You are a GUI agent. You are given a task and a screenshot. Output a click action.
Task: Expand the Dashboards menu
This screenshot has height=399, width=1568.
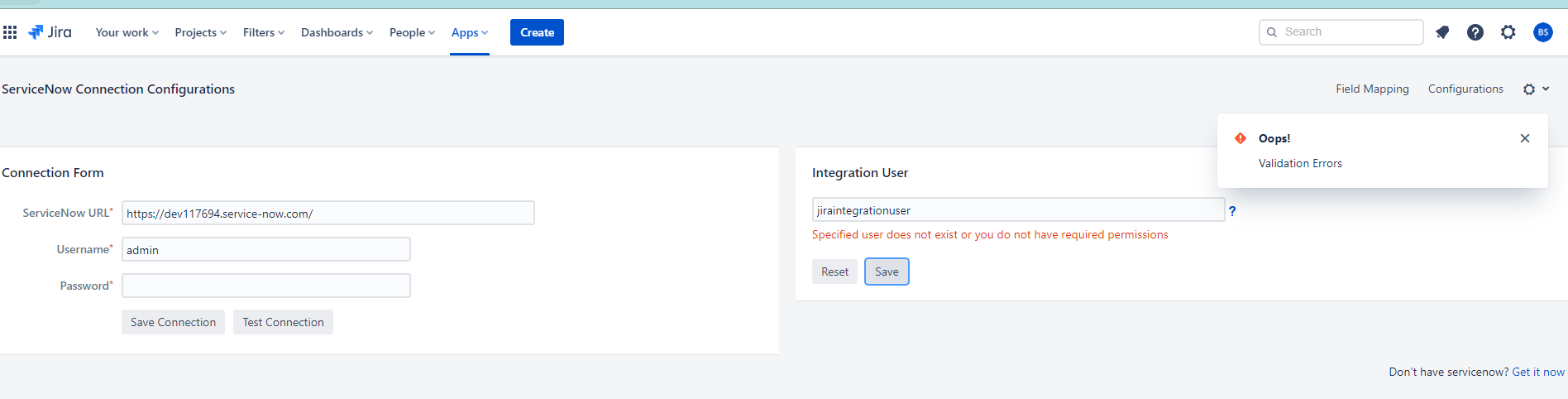(x=337, y=32)
